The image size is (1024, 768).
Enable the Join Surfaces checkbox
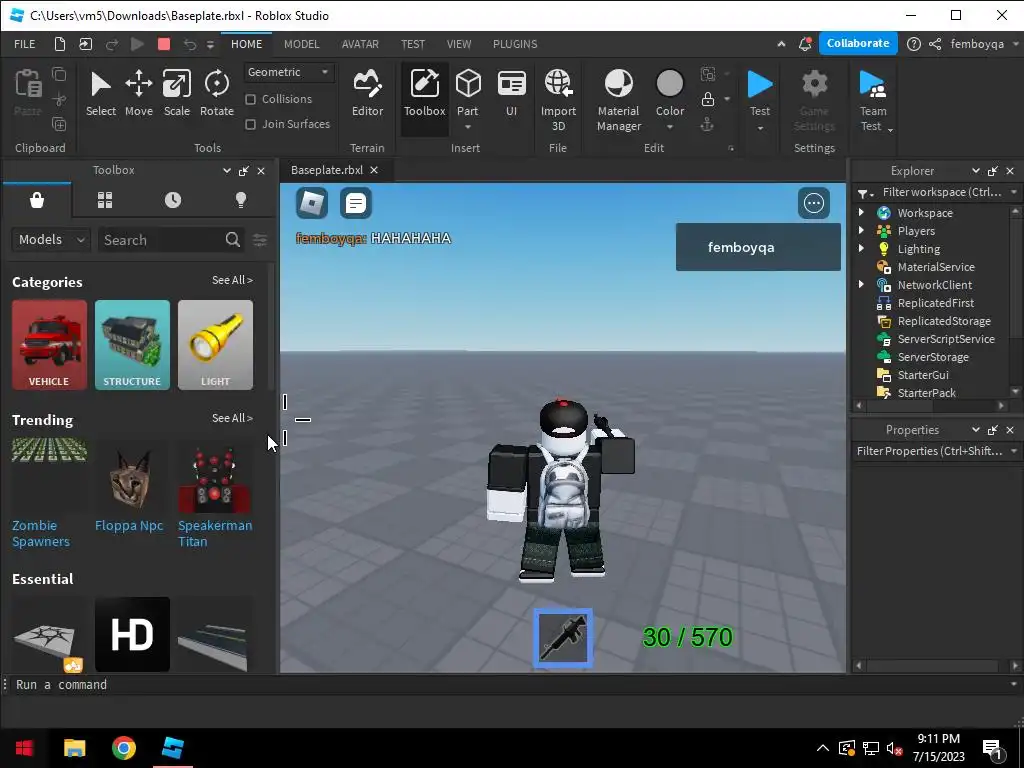pyautogui.click(x=250, y=124)
